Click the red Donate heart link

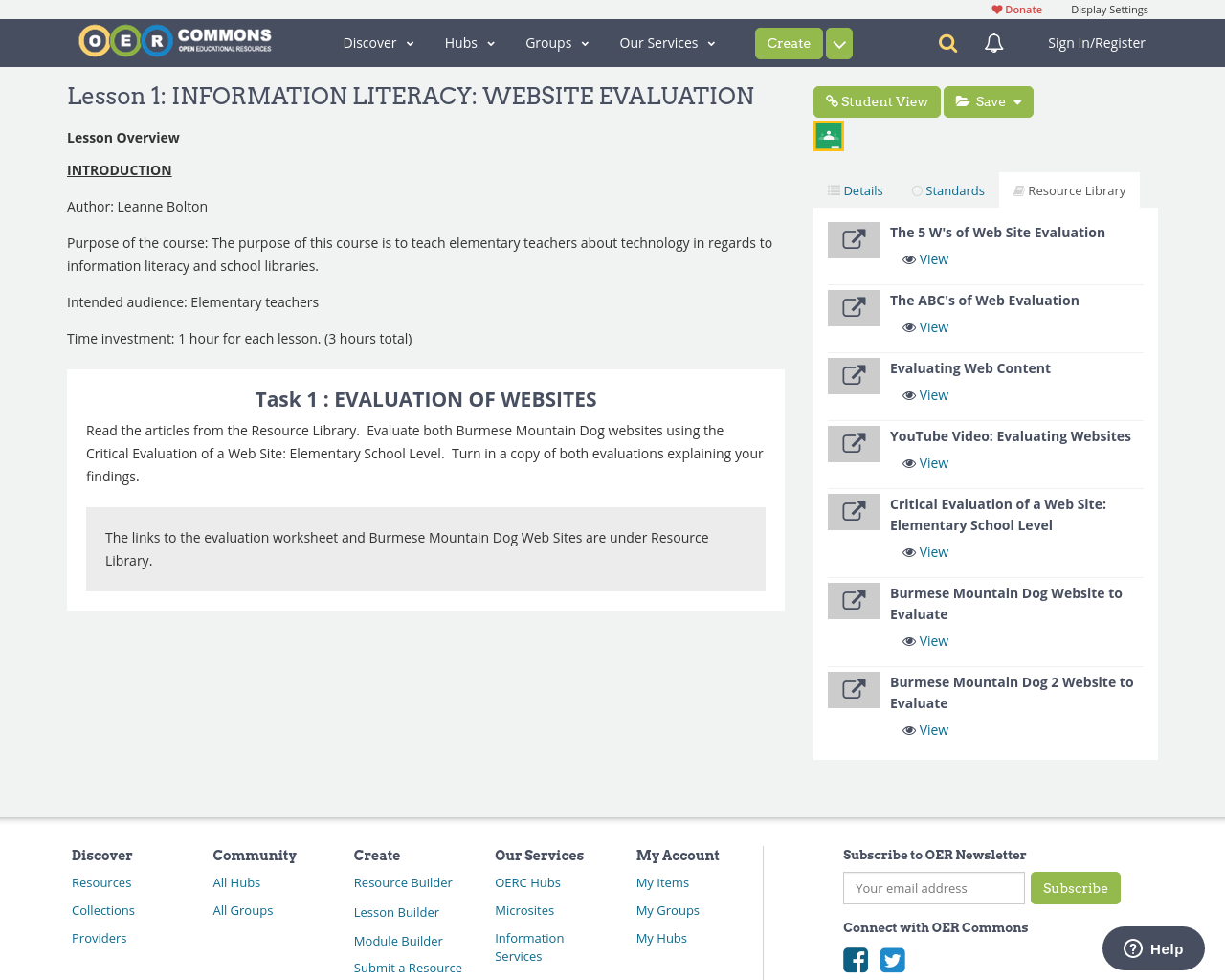point(1016,9)
